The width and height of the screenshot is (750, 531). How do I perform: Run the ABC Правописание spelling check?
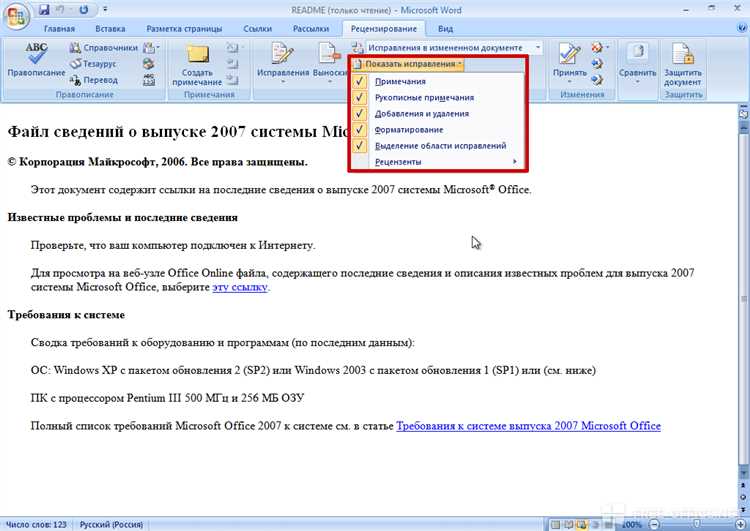[36, 60]
